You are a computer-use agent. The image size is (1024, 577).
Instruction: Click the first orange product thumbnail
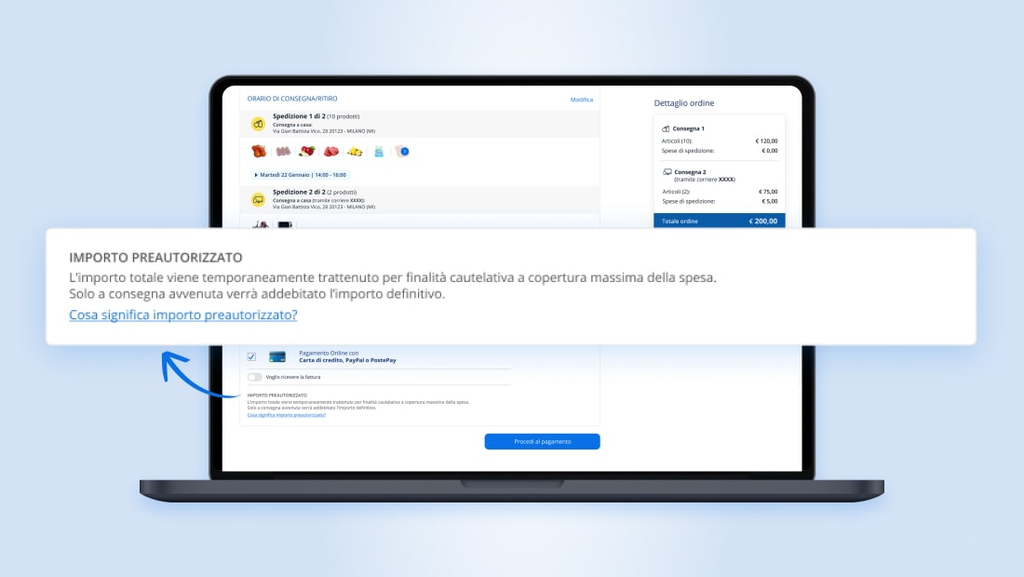(x=259, y=151)
